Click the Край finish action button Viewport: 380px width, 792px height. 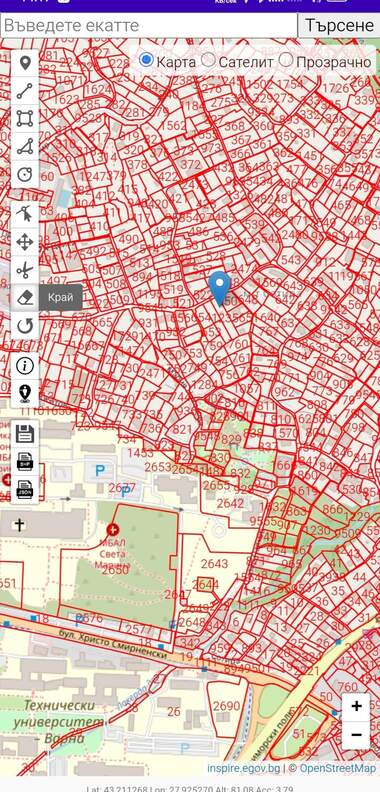(61, 298)
